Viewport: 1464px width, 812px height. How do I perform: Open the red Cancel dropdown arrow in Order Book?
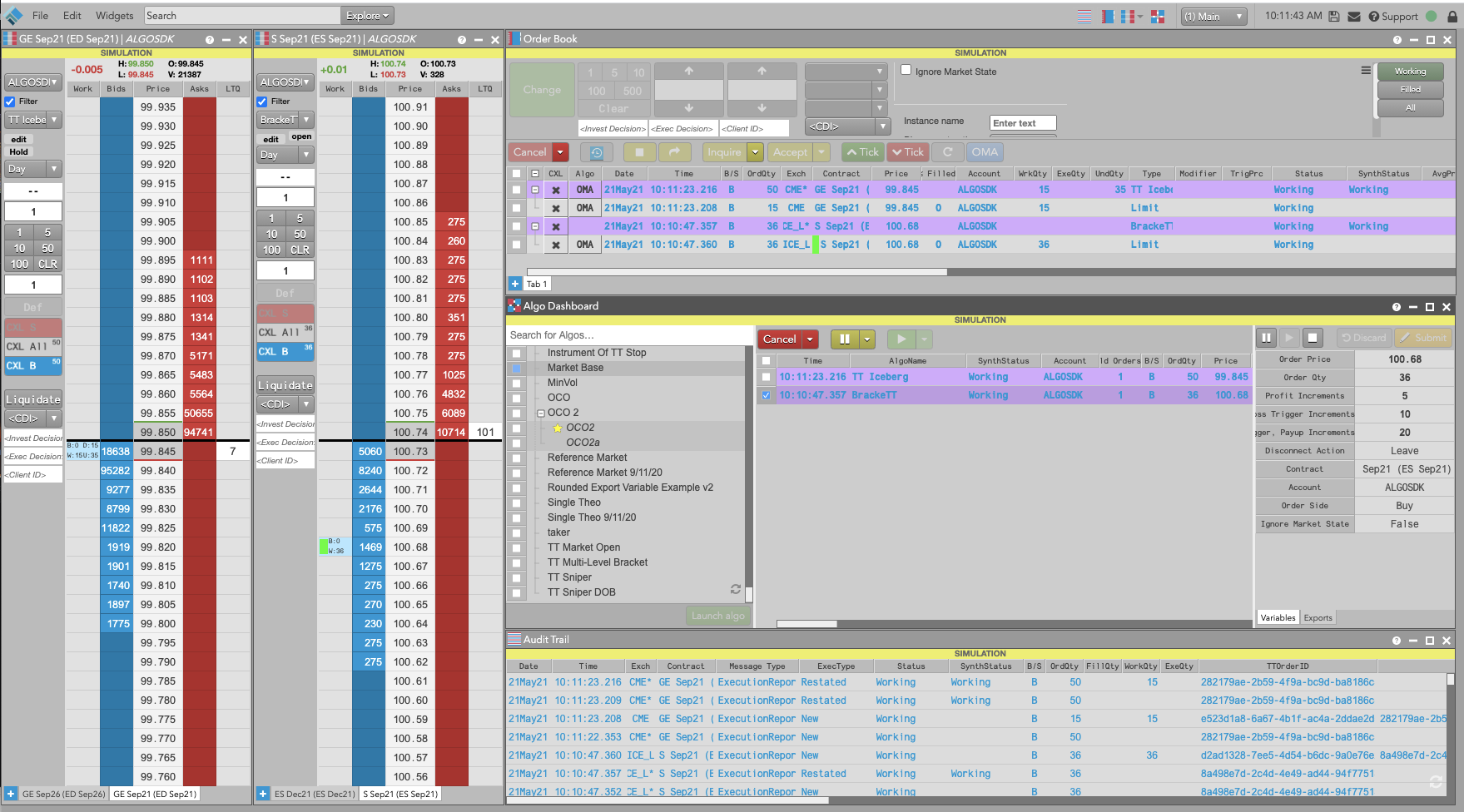[560, 152]
